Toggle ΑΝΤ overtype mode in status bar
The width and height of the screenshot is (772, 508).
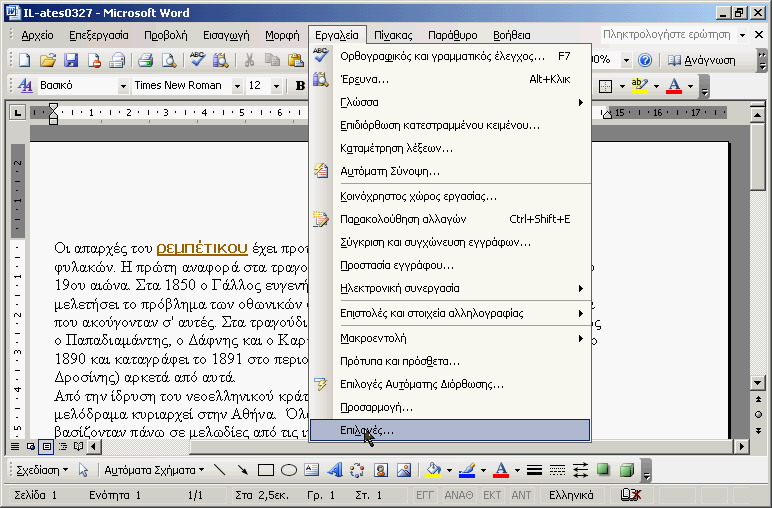point(521,495)
